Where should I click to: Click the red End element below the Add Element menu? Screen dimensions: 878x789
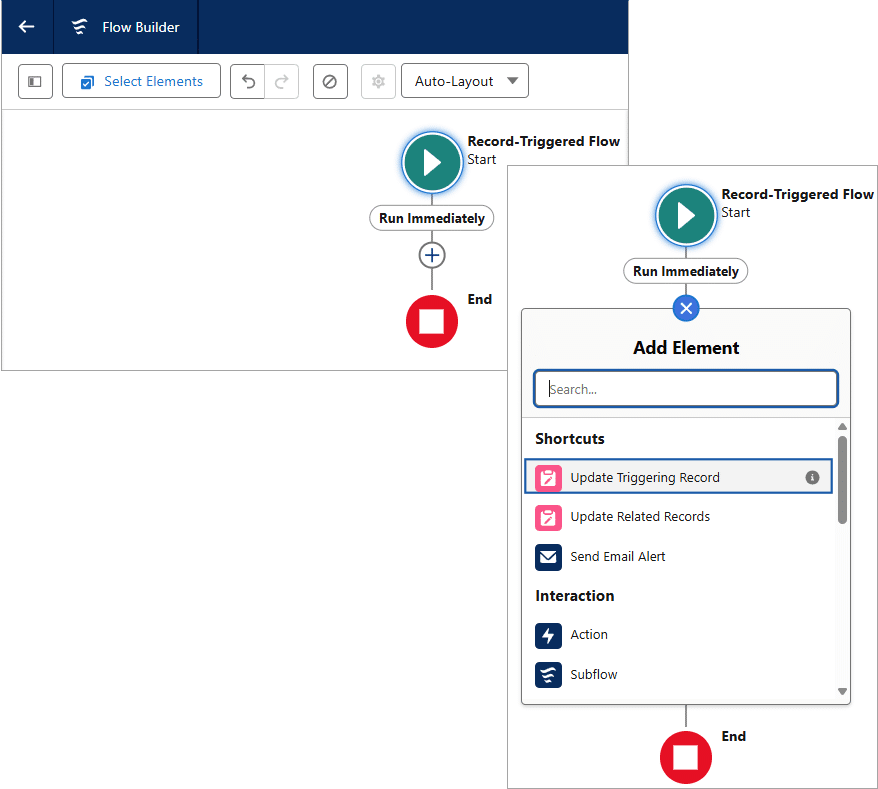(686, 758)
